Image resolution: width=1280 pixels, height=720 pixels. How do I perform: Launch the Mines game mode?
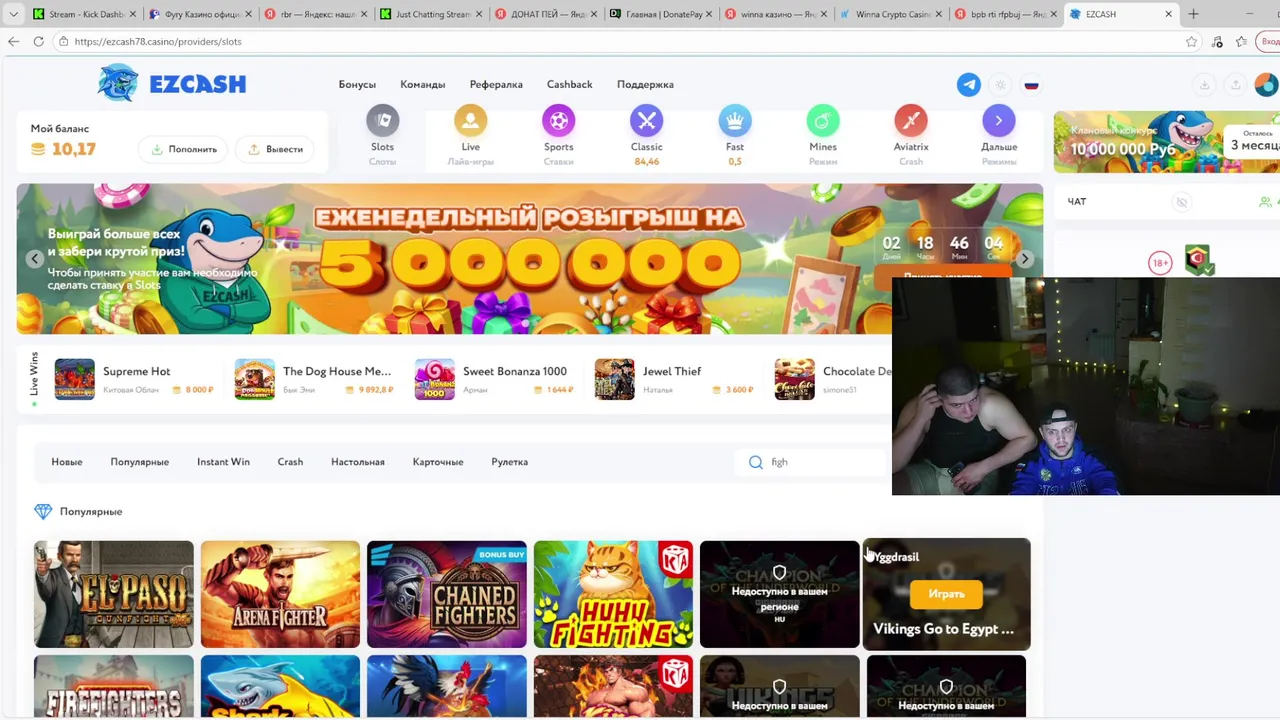click(823, 135)
